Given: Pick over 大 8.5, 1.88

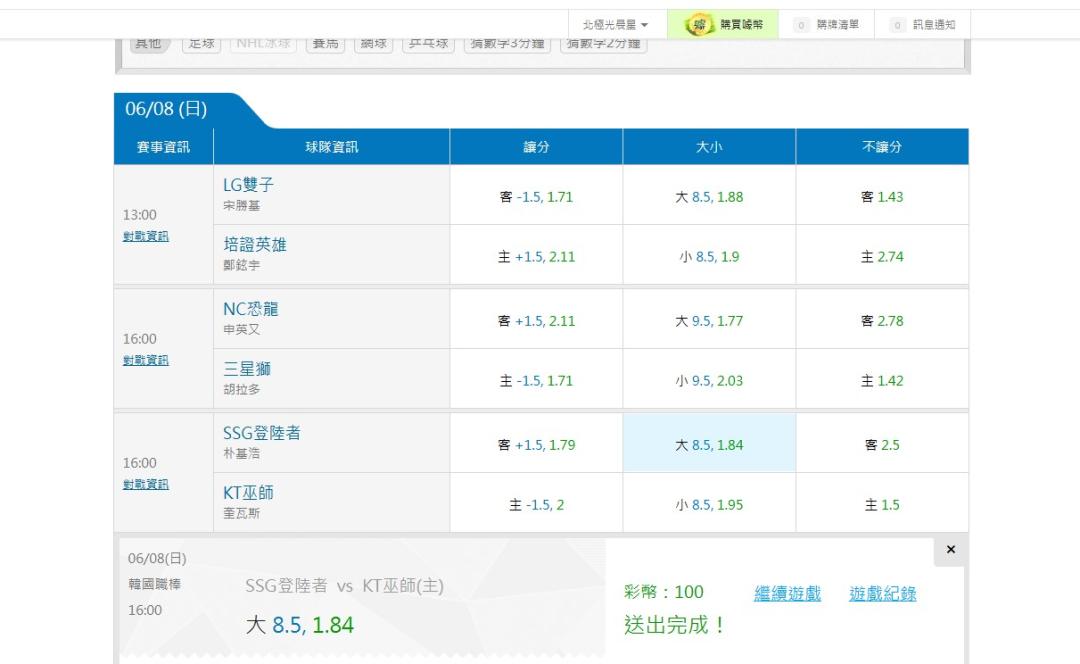Looking at the screenshot, I should (709, 197).
